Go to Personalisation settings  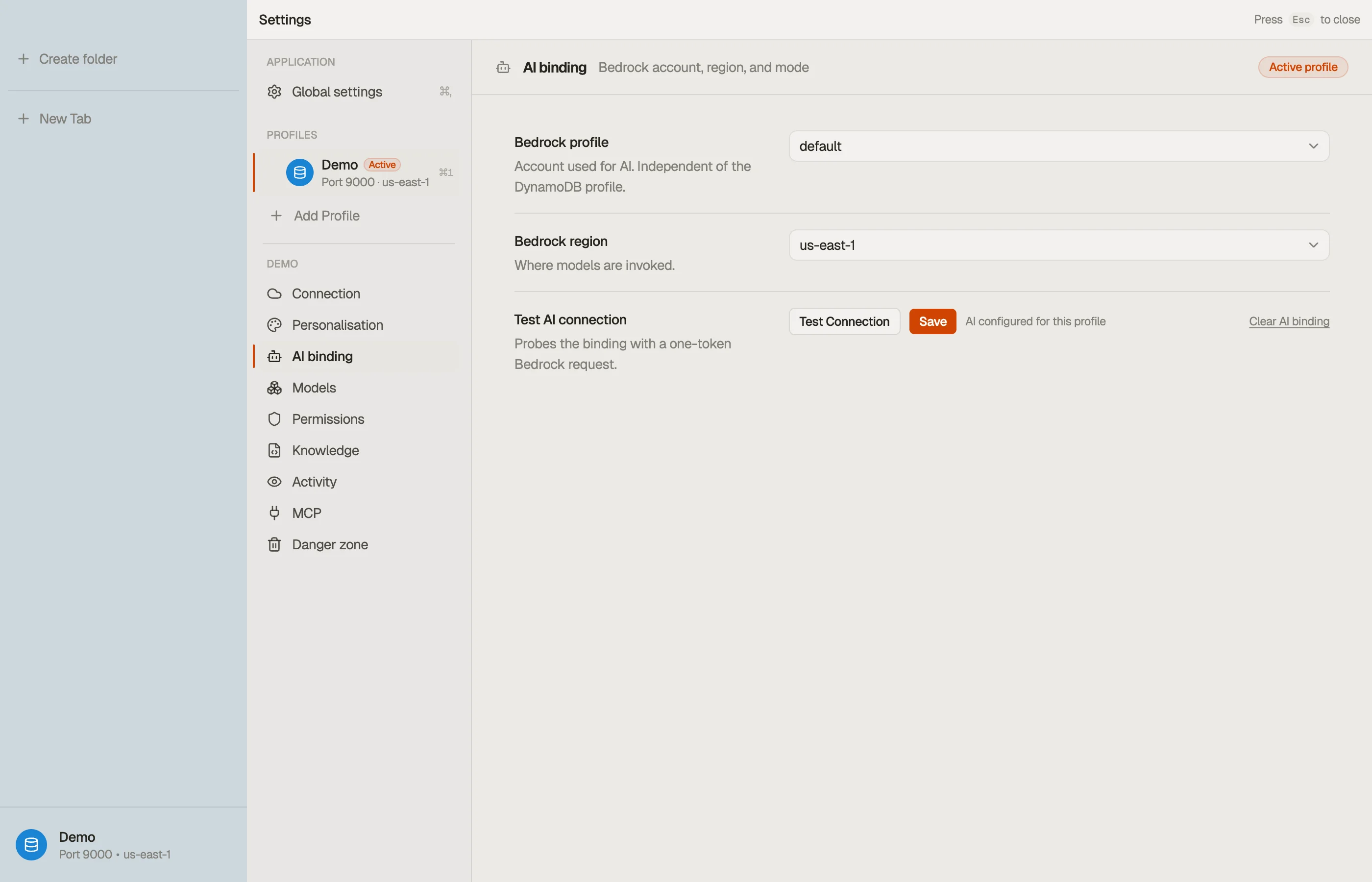point(359,325)
